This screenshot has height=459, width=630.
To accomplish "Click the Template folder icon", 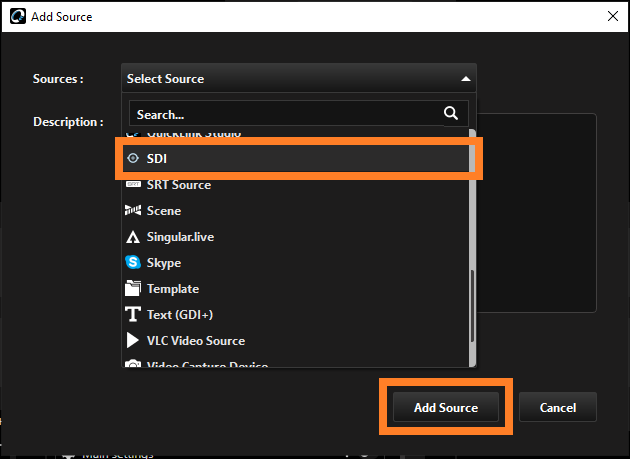I will pos(133,289).
